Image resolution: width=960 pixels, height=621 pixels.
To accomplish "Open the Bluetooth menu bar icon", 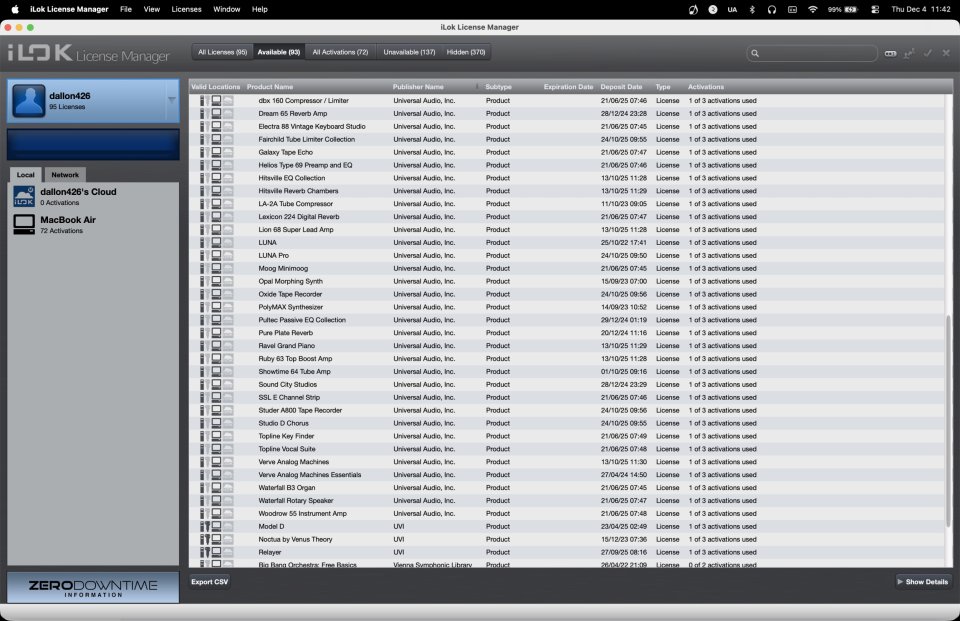I will click(752, 9).
